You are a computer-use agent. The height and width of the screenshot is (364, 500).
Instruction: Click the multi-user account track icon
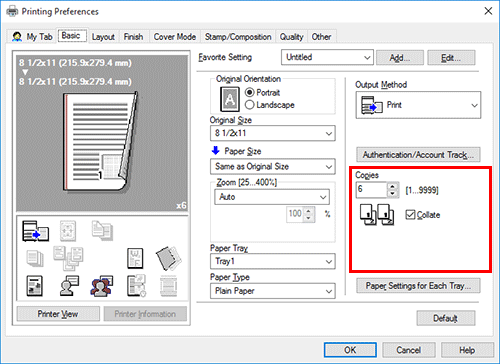pos(102,286)
